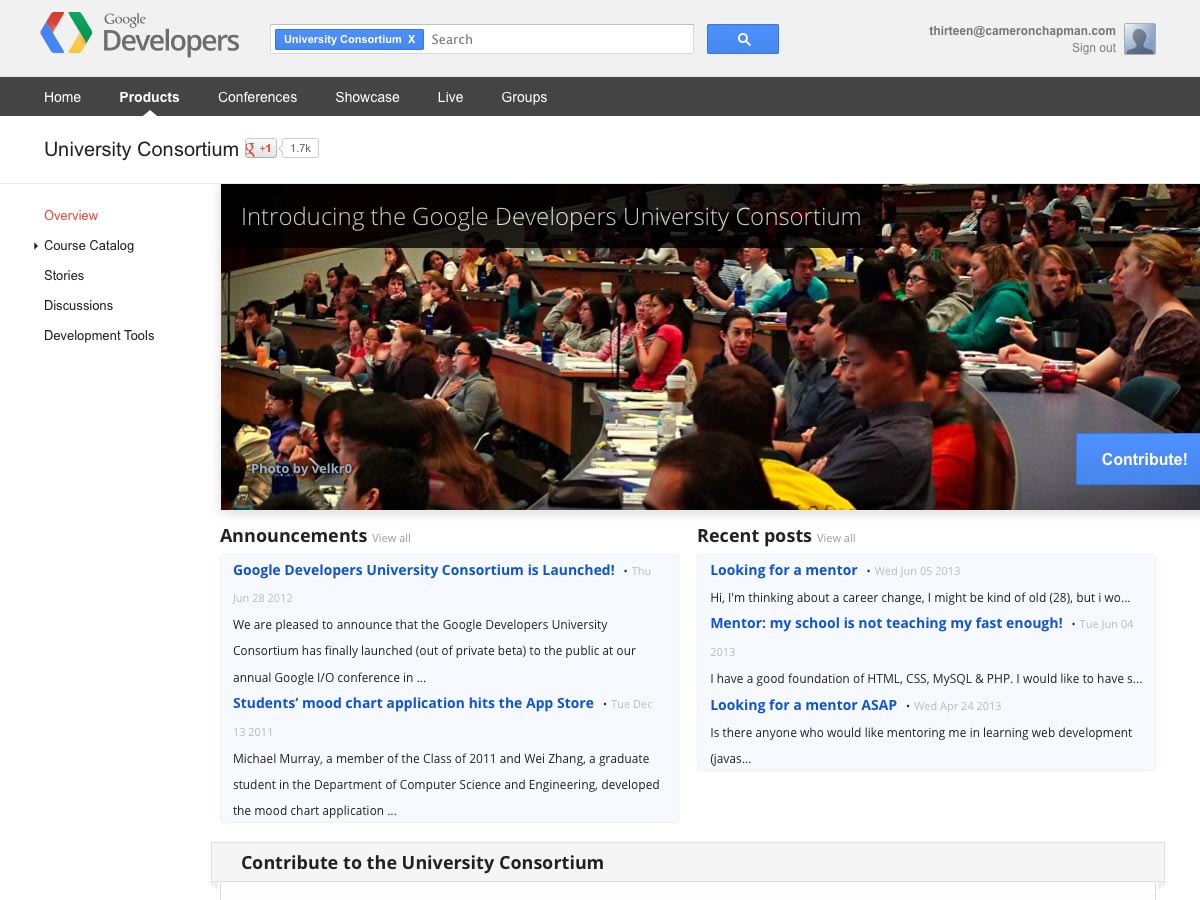This screenshot has width=1200, height=900.
Task: View all Announcements
Action: tap(391, 538)
